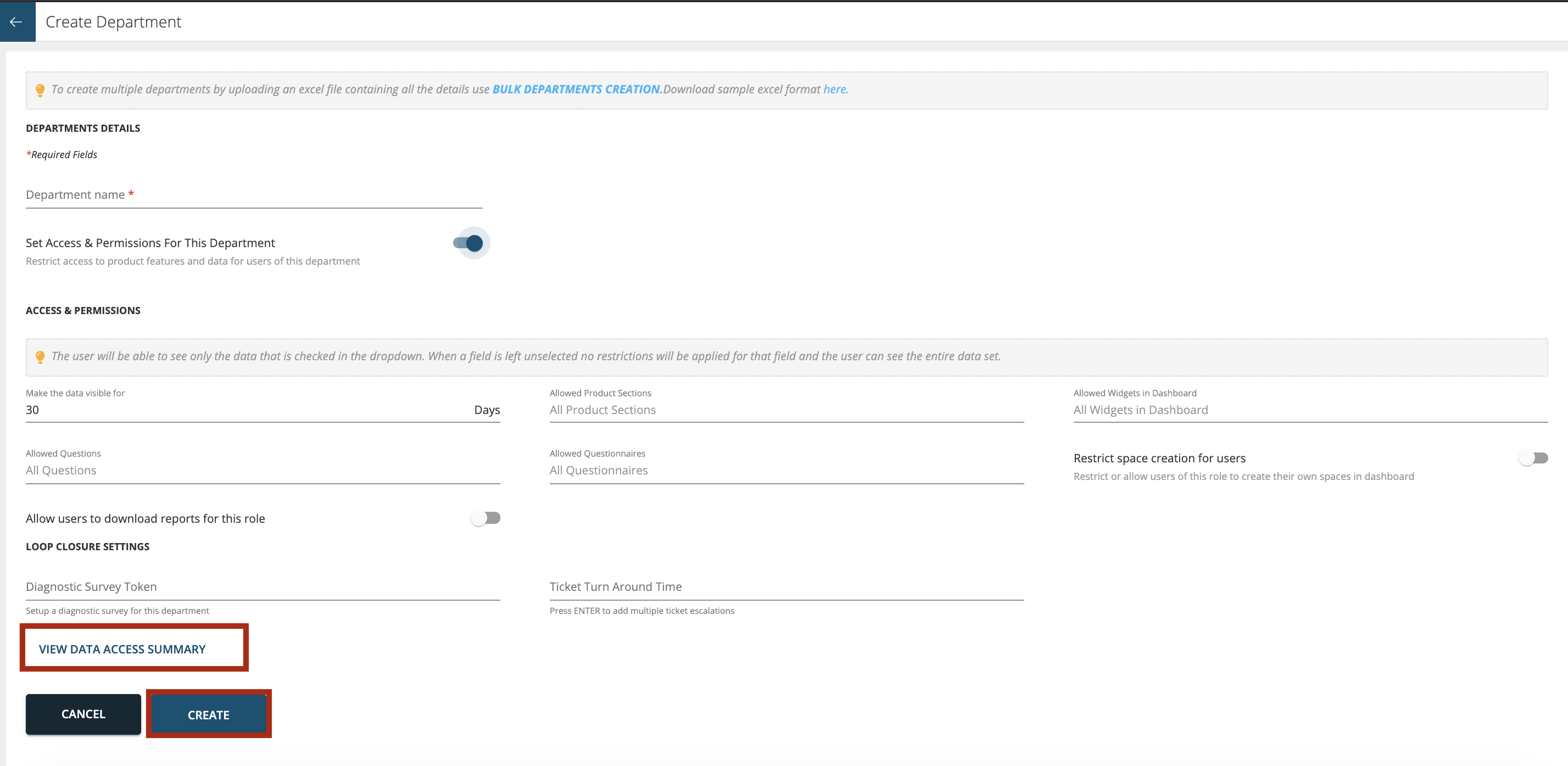Toggle Set Access & Permissions switch
Viewport: 1568px width, 766px height.
click(x=468, y=243)
